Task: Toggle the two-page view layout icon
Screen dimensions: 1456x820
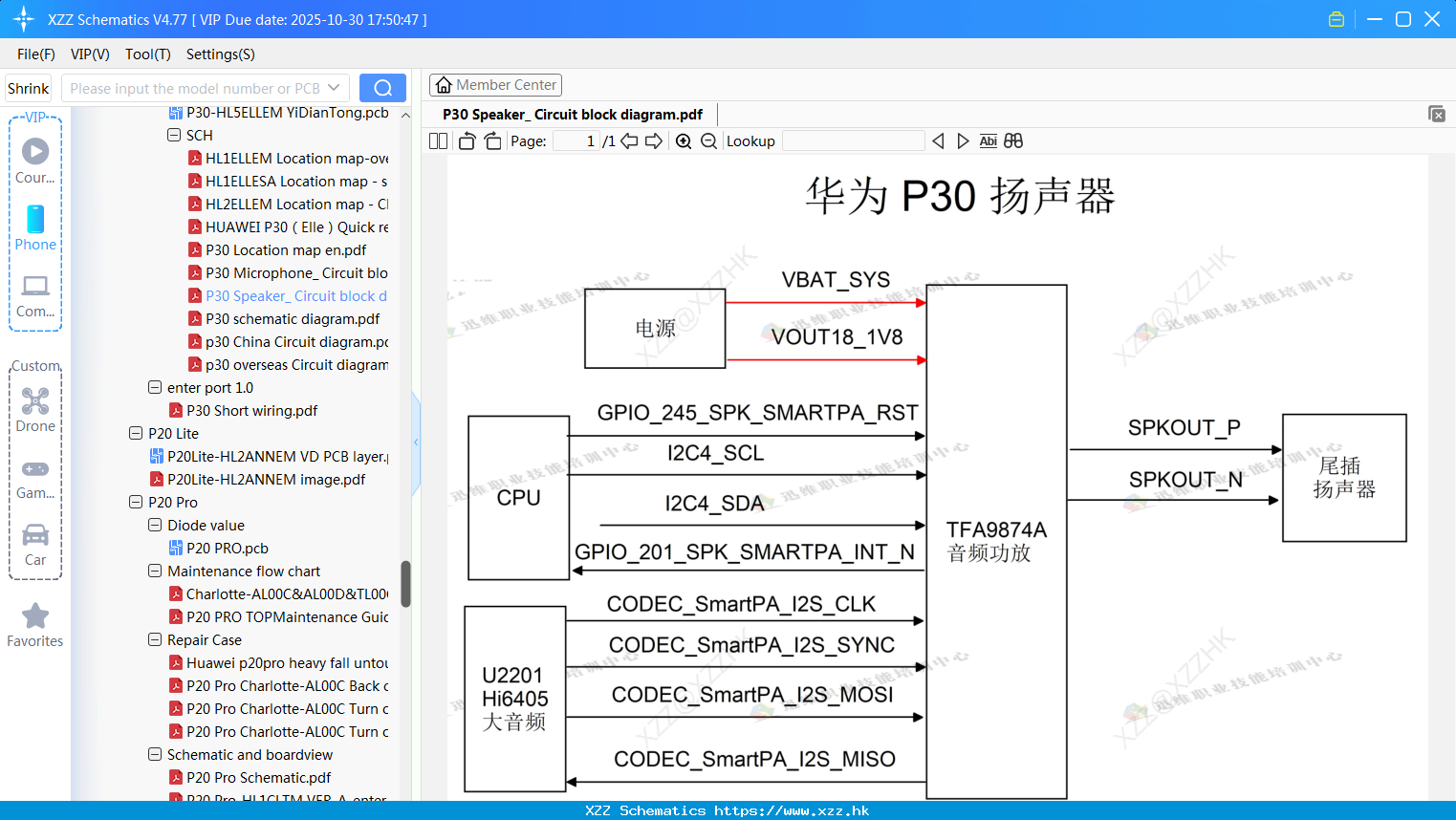Action: [x=438, y=140]
